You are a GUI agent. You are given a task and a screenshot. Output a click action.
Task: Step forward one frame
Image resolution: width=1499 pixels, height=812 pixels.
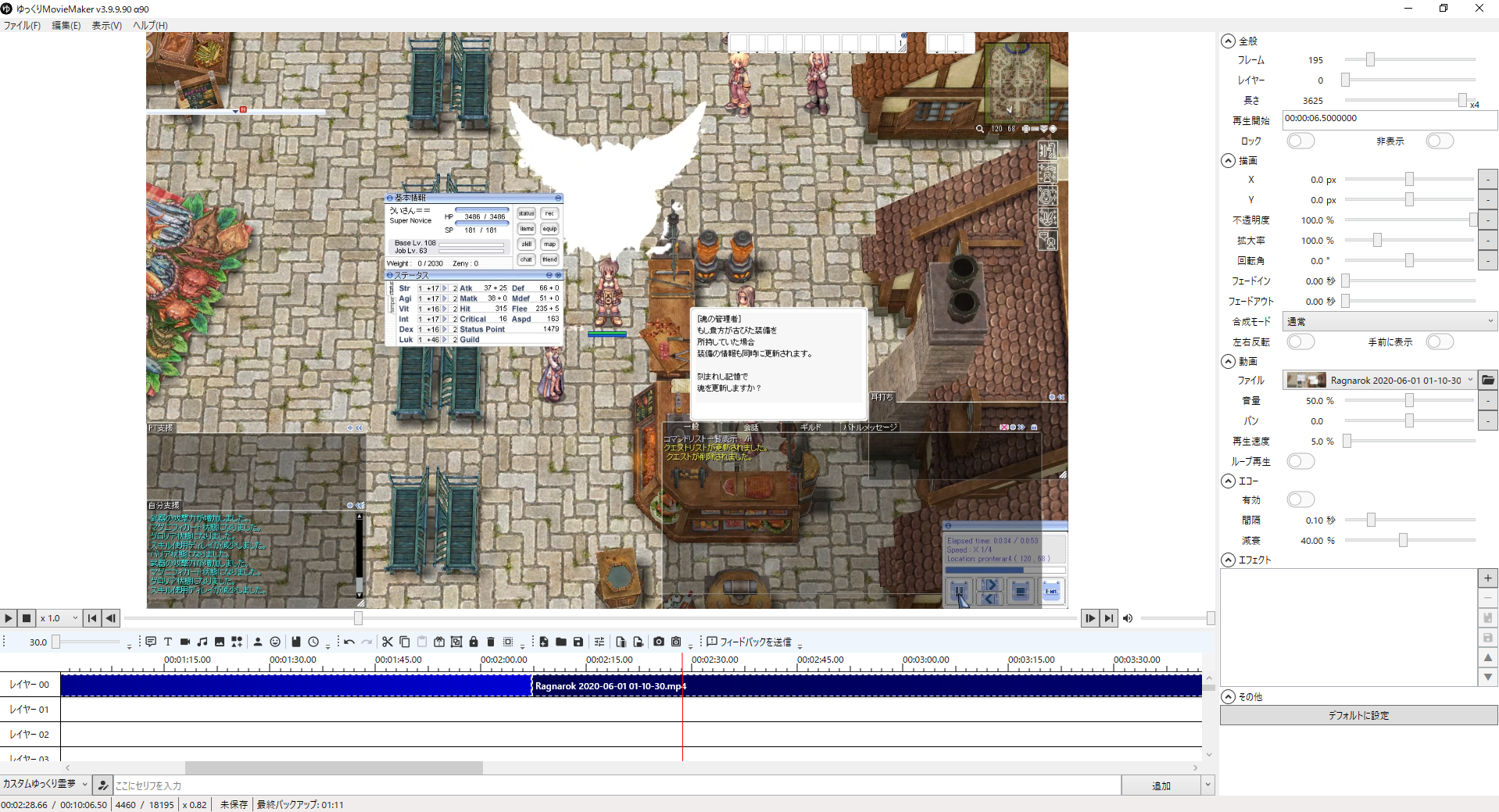[x=1090, y=618]
